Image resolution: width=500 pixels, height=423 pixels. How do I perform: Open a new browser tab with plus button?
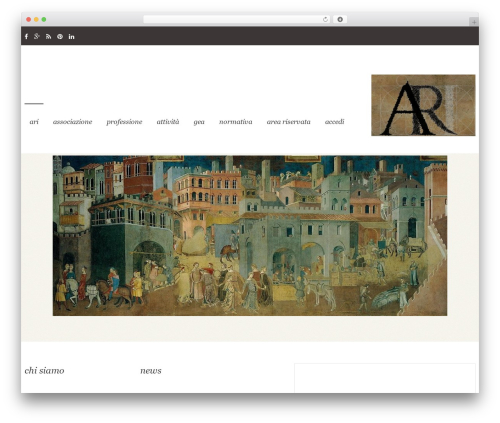pos(474,22)
